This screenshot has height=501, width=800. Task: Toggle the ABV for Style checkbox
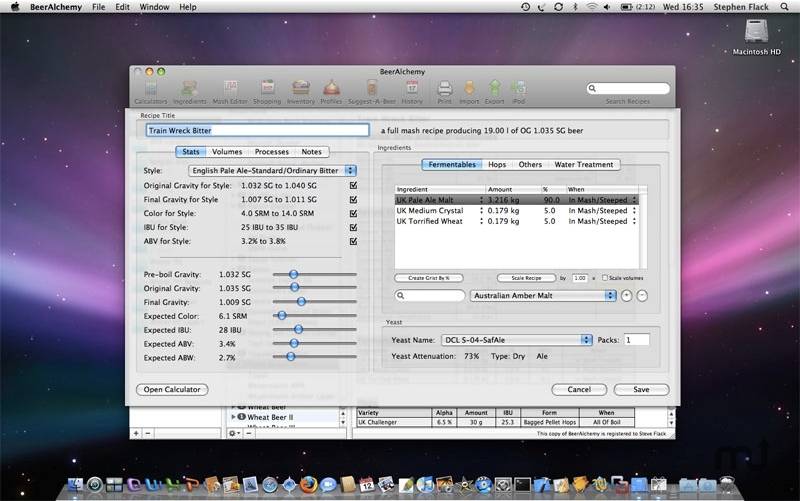tap(353, 241)
